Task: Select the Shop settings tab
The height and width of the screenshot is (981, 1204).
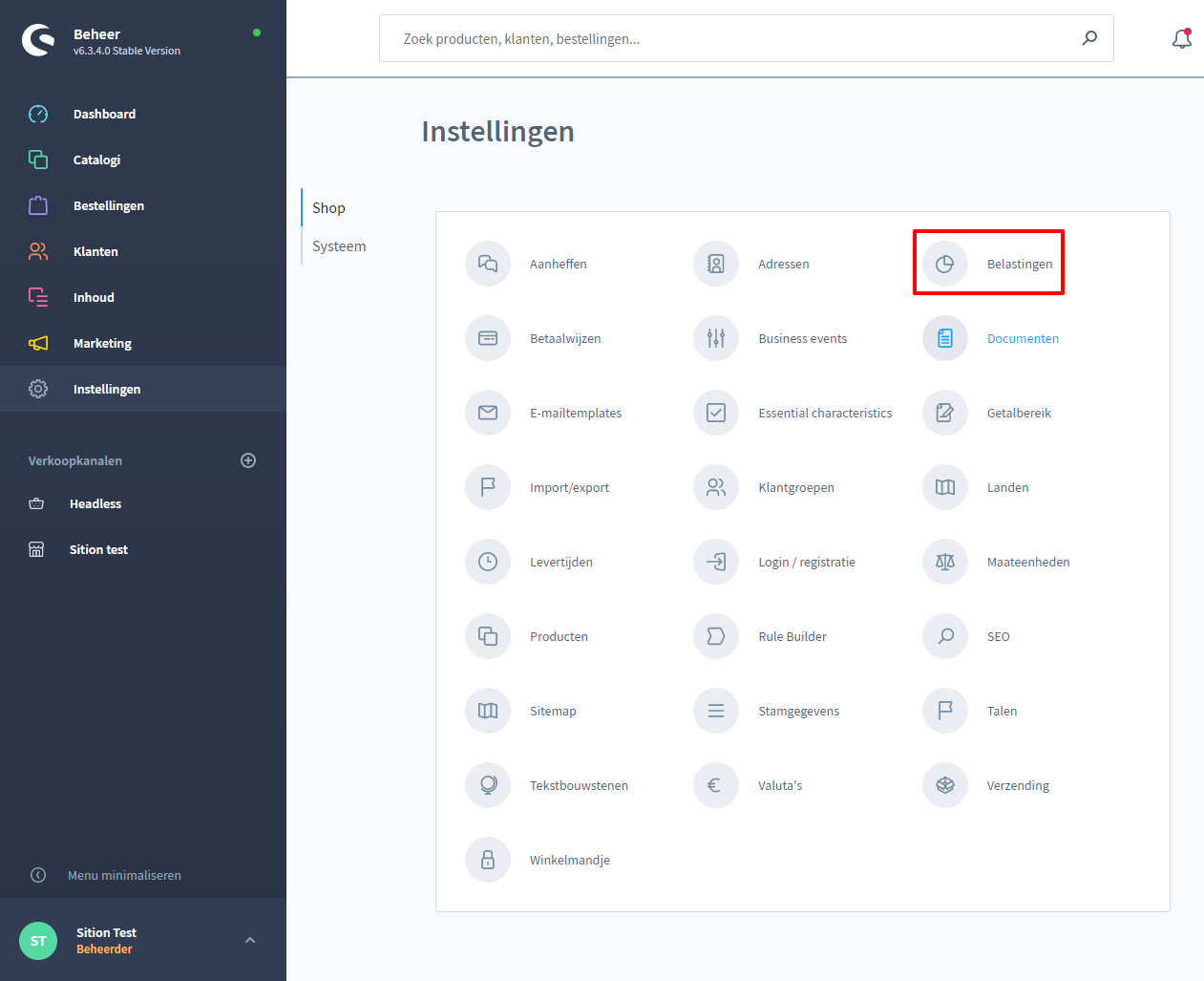Action: (328, 208)
